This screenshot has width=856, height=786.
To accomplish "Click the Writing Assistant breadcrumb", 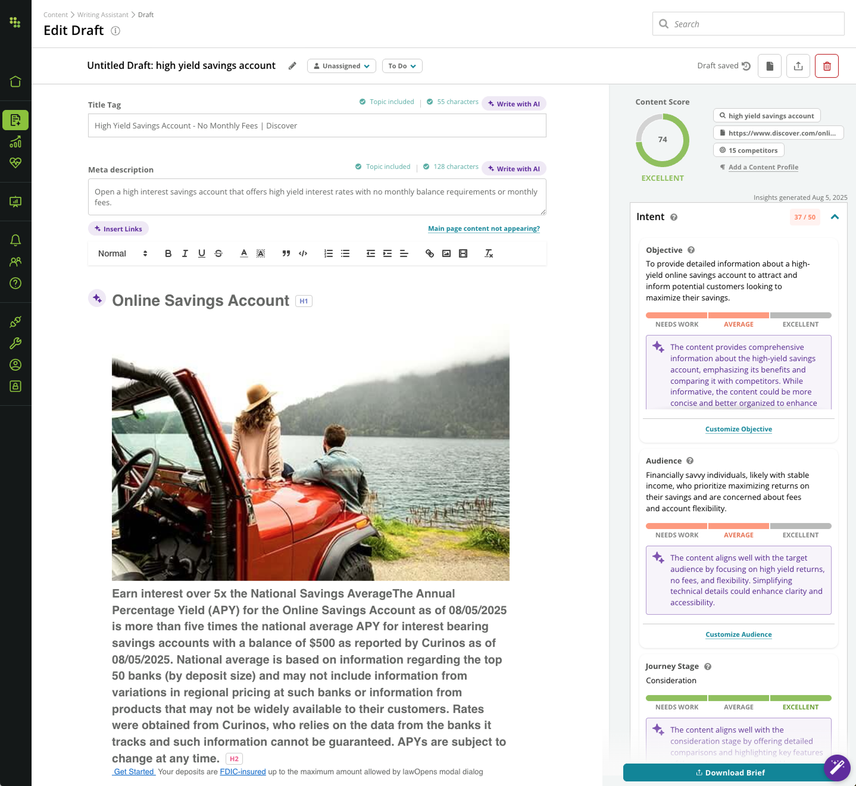I will click(103, 15).
